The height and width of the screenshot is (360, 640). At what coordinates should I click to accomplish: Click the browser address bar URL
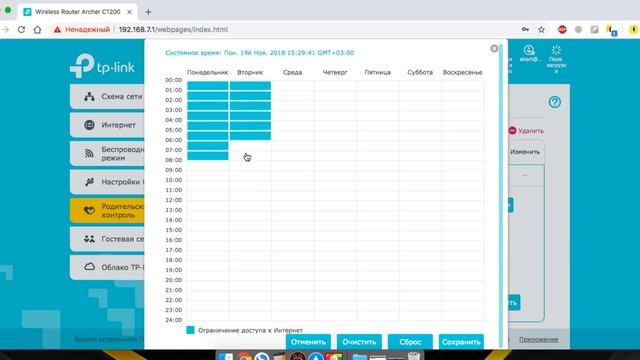tap(173, 29)
